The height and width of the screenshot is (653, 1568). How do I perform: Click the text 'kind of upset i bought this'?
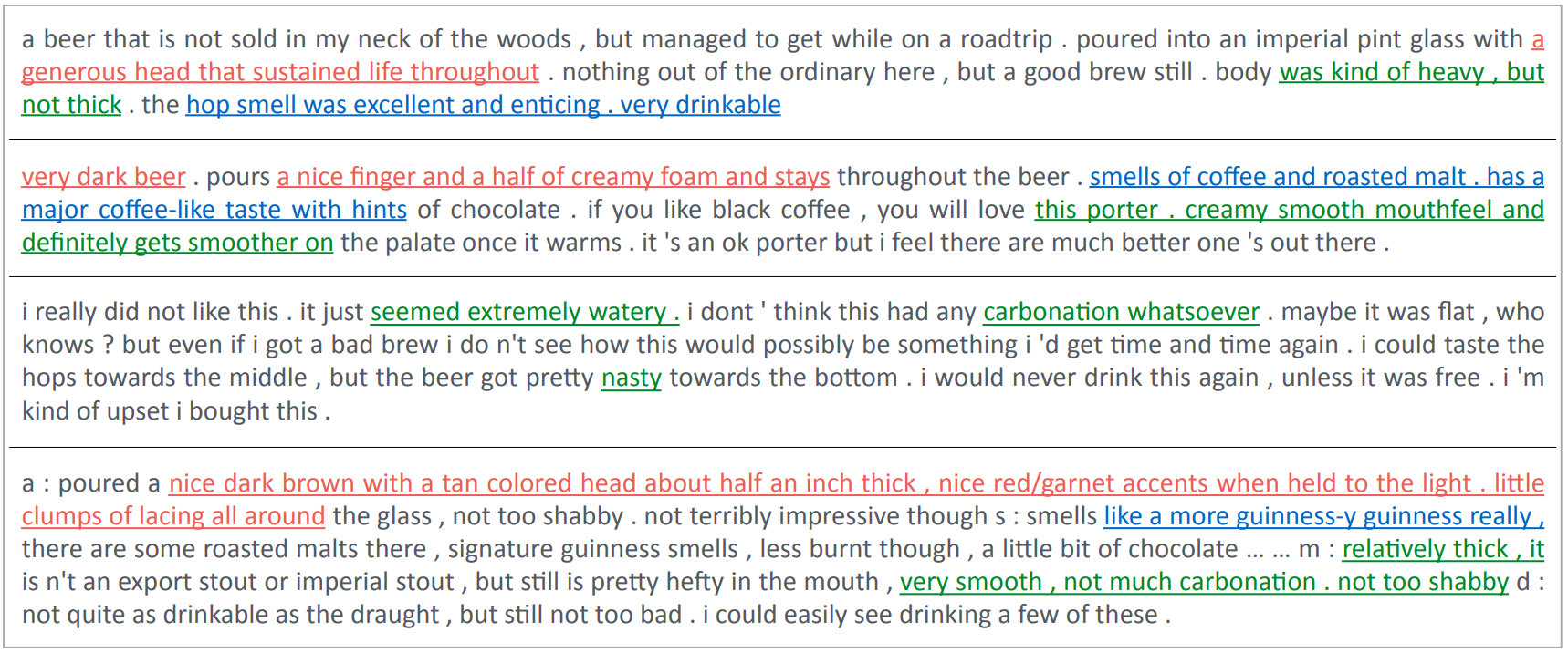170,411
